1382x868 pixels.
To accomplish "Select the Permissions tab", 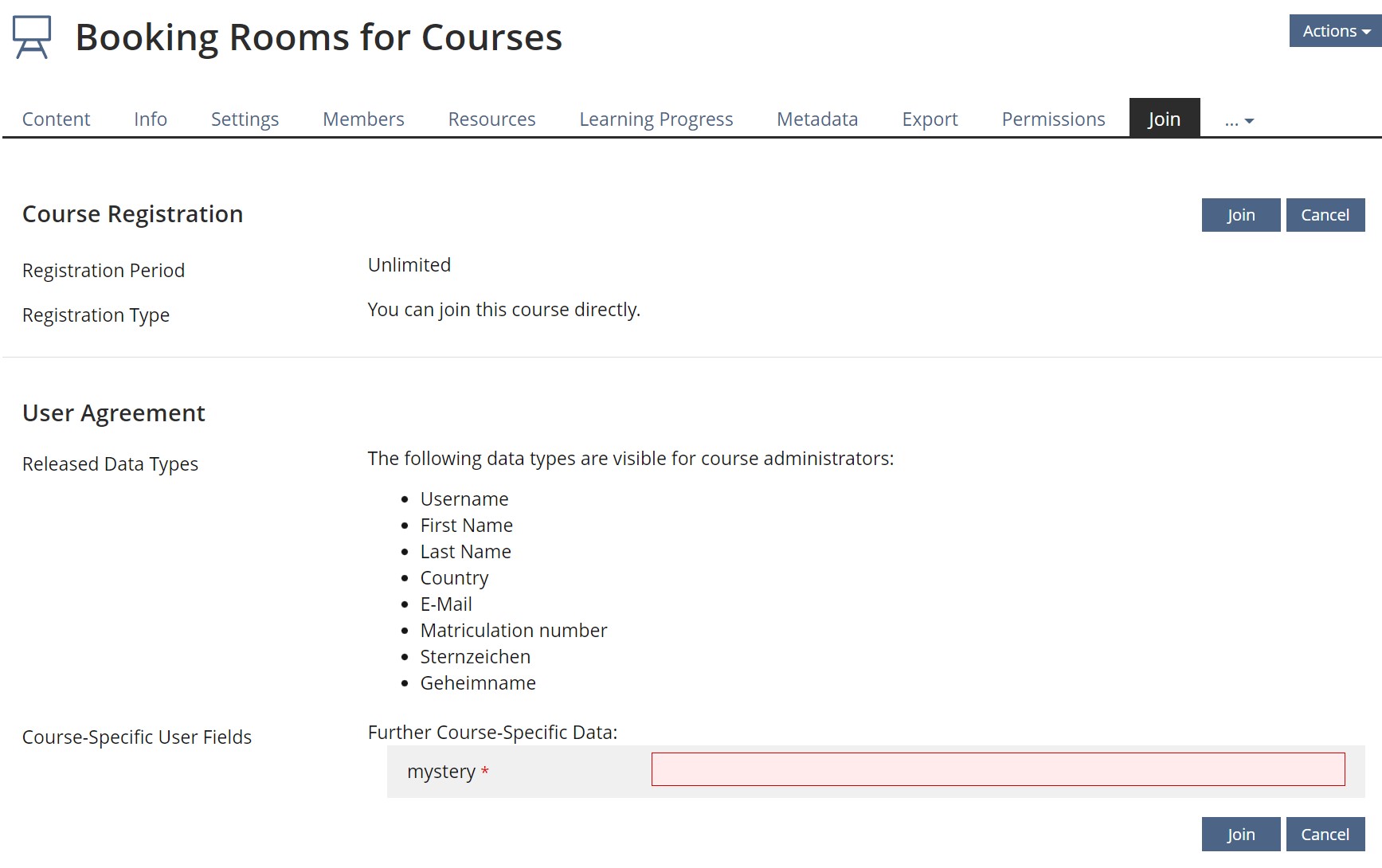I will (1053, 119).
